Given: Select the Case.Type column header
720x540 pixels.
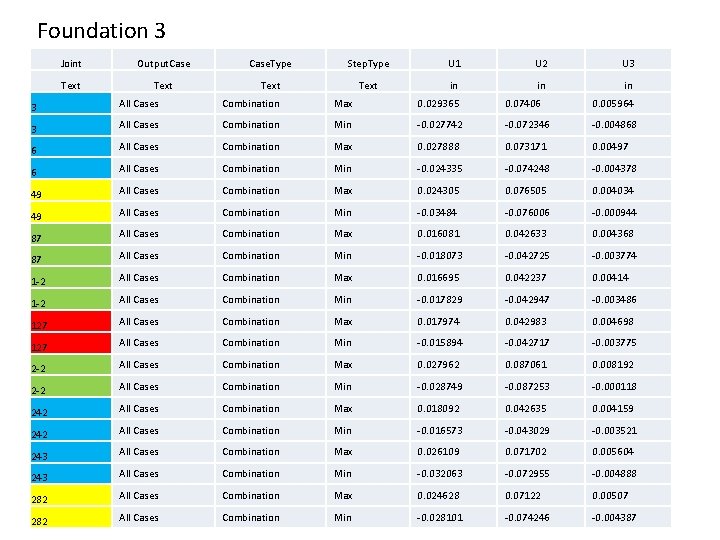Looking at the screenshot, I should pos(270,63).
